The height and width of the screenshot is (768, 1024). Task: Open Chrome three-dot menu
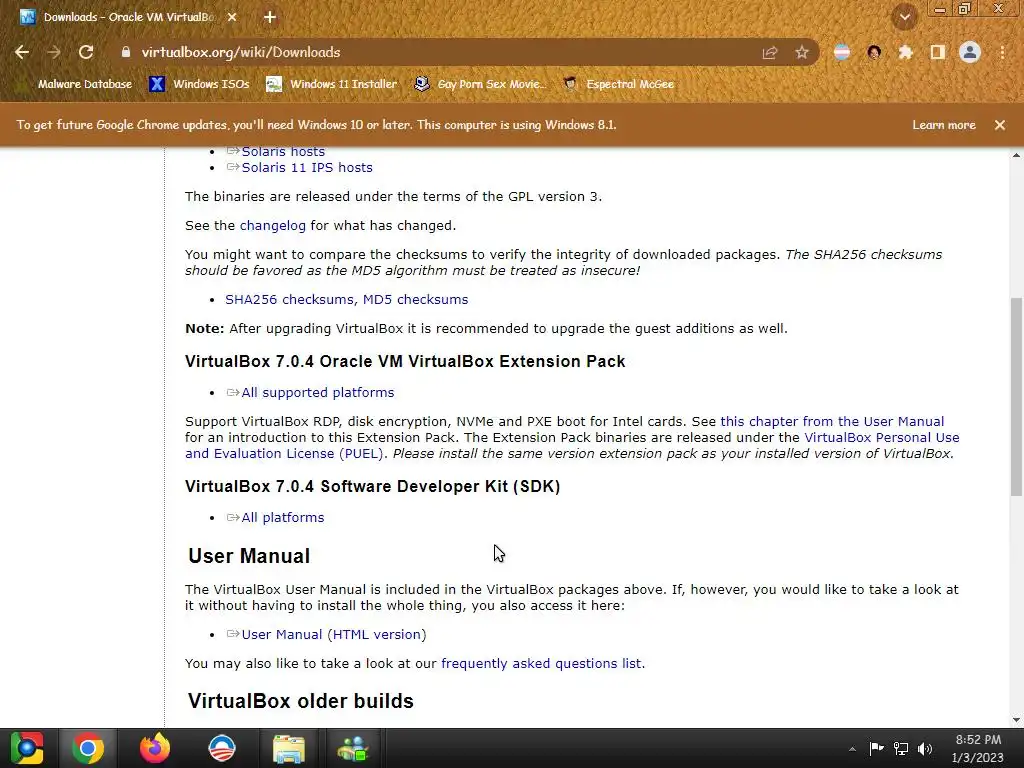coord(1002,52)
